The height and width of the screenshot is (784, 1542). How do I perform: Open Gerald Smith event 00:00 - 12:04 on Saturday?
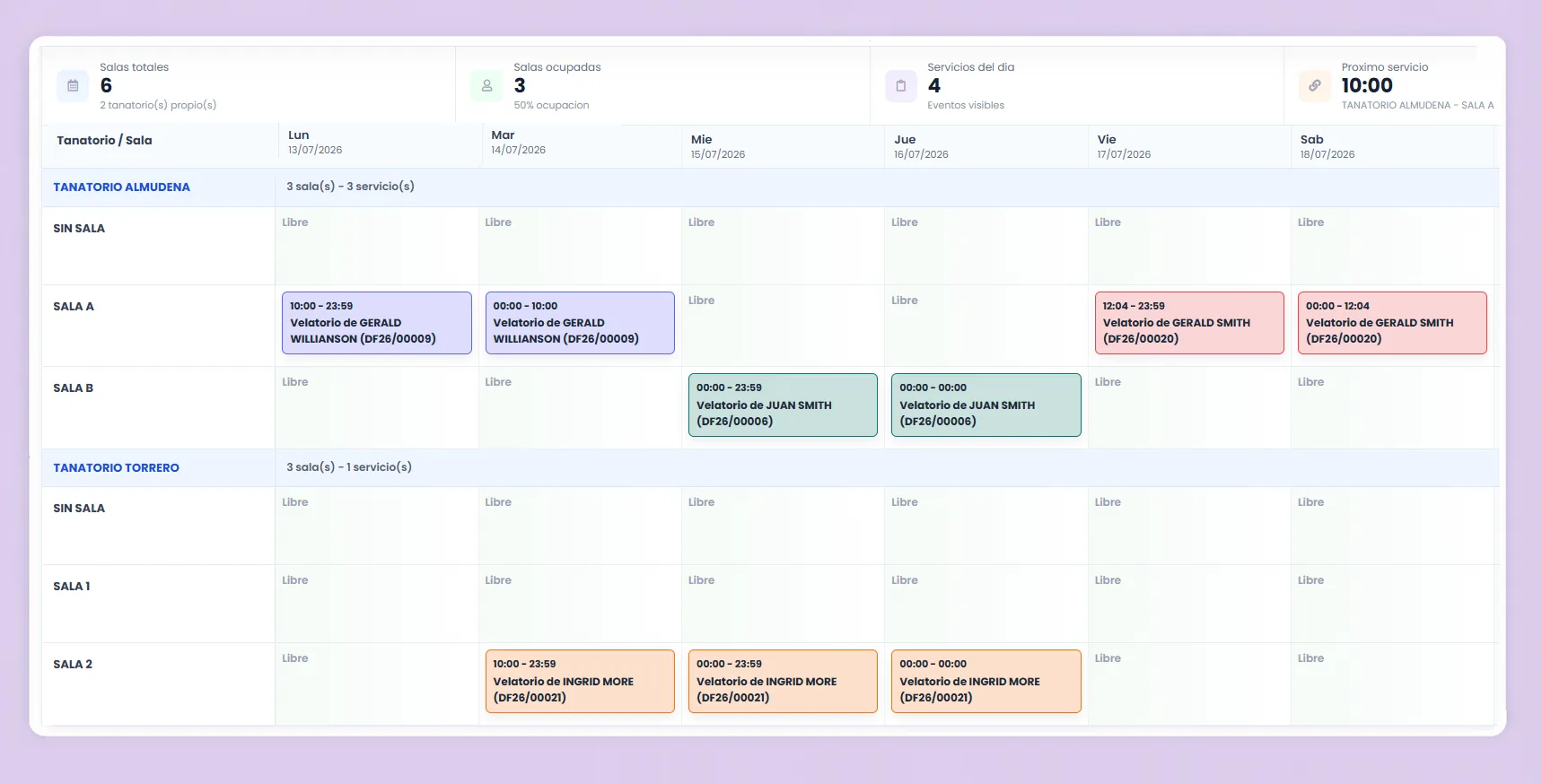pyautogui.click(x=1392, y=323)
